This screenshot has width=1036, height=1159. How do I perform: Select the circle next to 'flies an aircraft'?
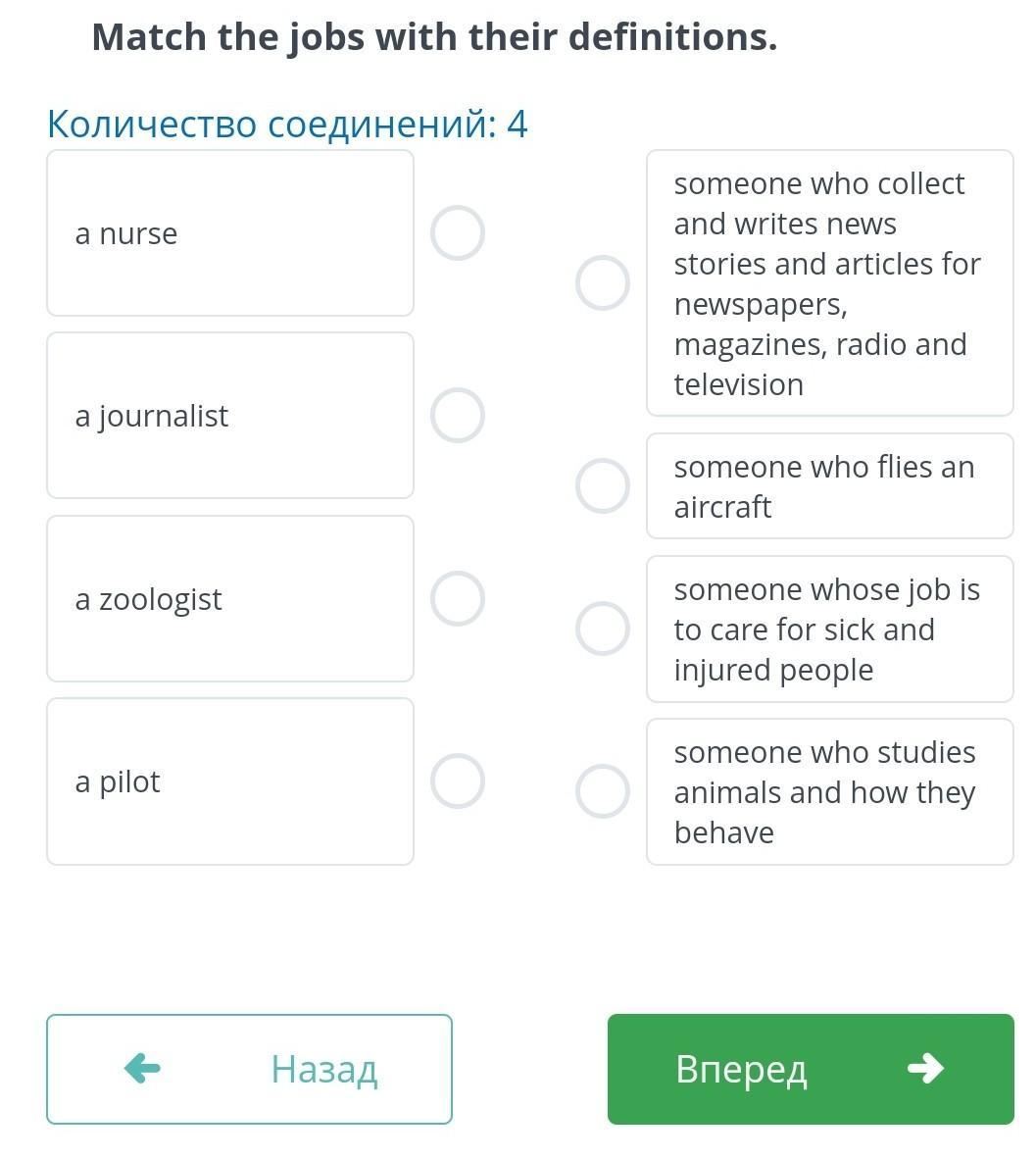603,486
